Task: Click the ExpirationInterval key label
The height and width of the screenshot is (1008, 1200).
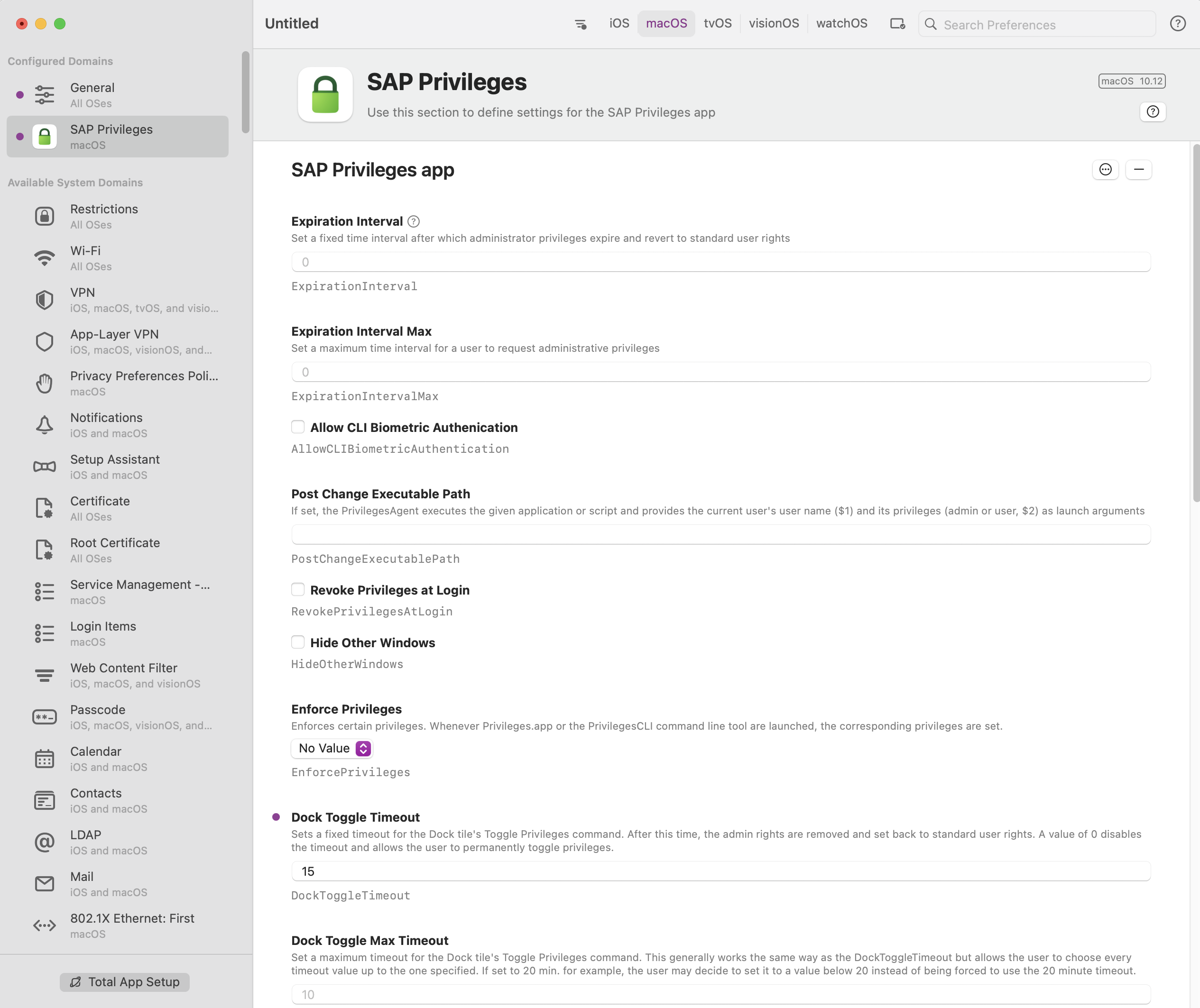Action: tap(354, 286)
